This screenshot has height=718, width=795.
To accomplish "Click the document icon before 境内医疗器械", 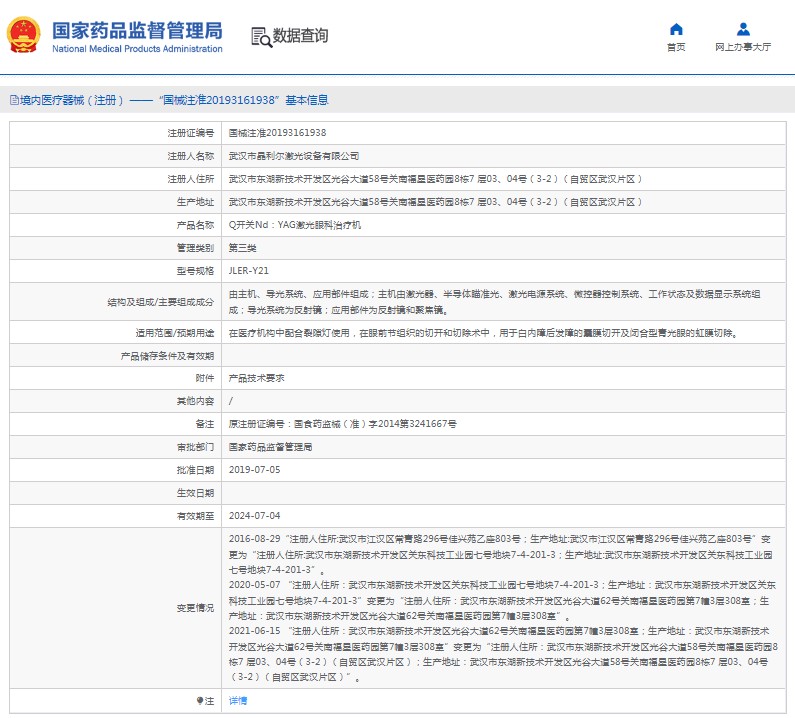I will [x=13, y=100].
